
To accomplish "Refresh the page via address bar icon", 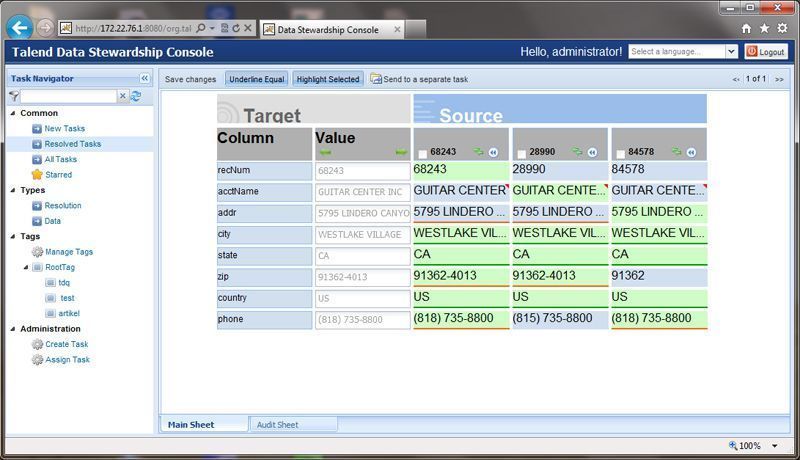I will 236,28.
